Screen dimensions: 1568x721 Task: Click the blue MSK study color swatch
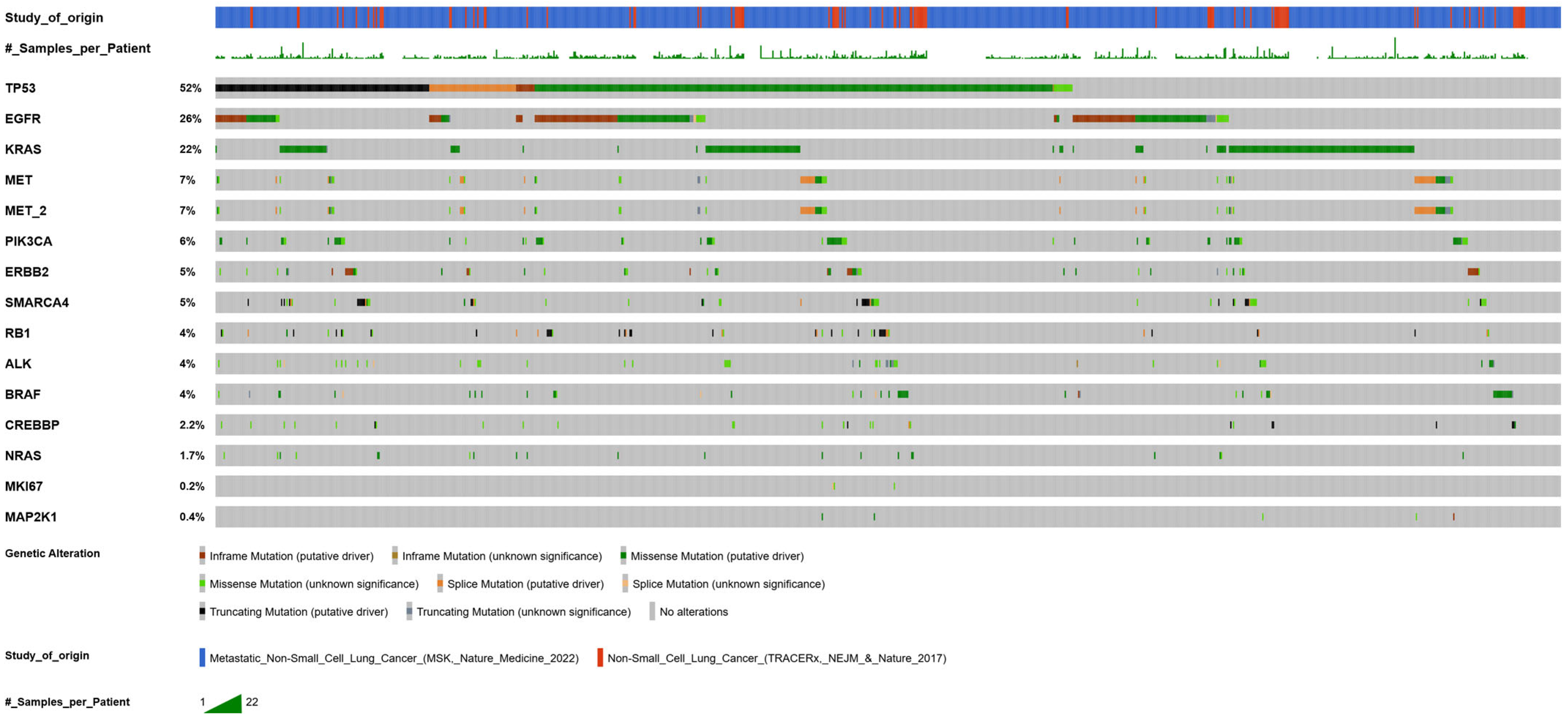[x=202, y=658]
